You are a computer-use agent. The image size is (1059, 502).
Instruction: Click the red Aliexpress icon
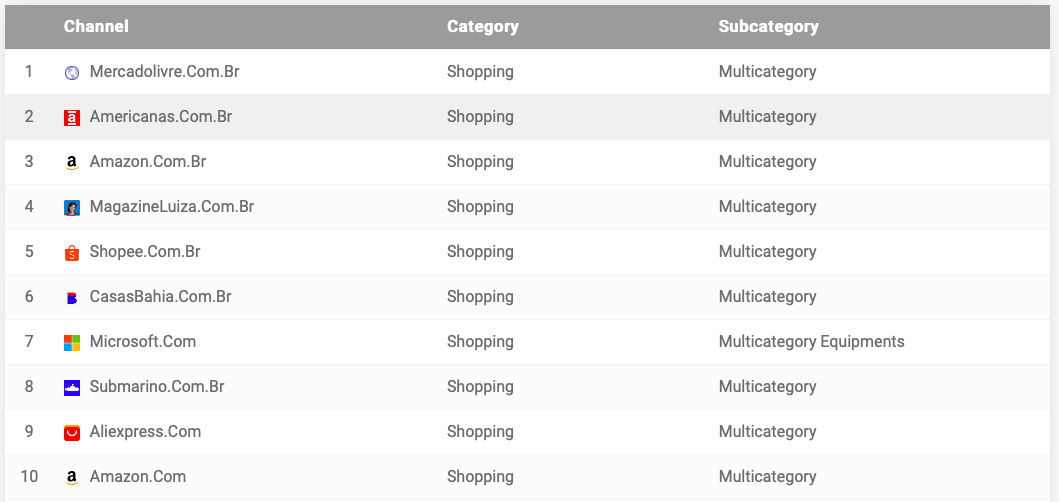coord(72,432)
